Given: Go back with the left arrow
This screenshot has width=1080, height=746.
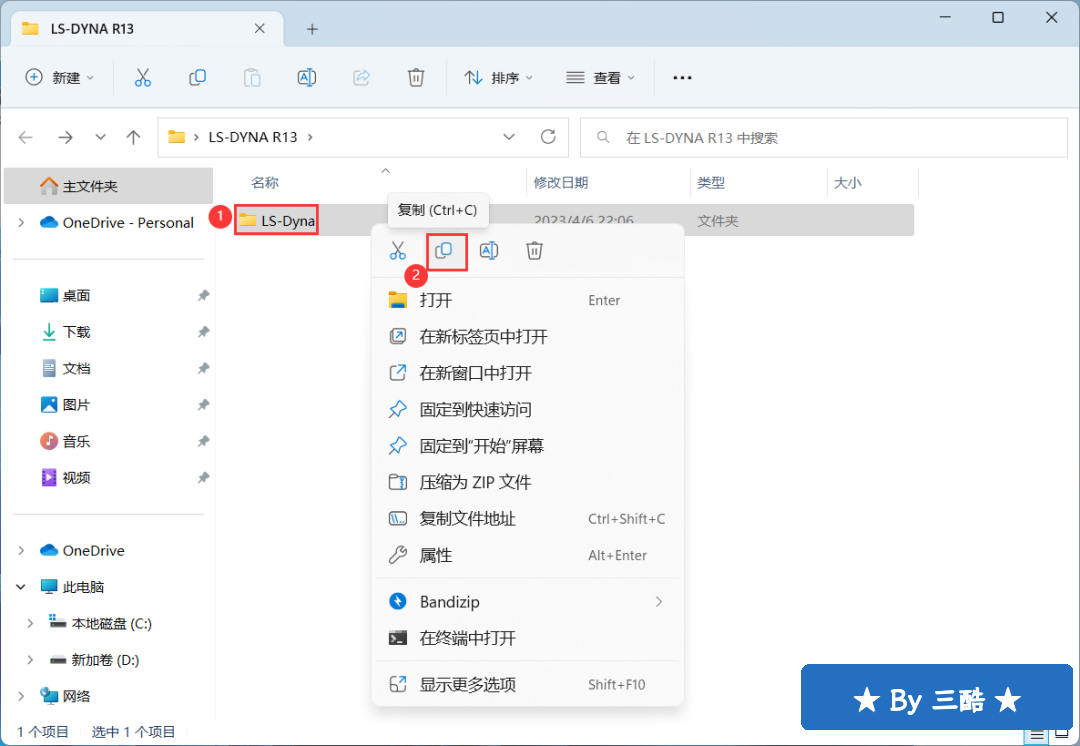Looking at the screenshot, I should click(26, 138).
